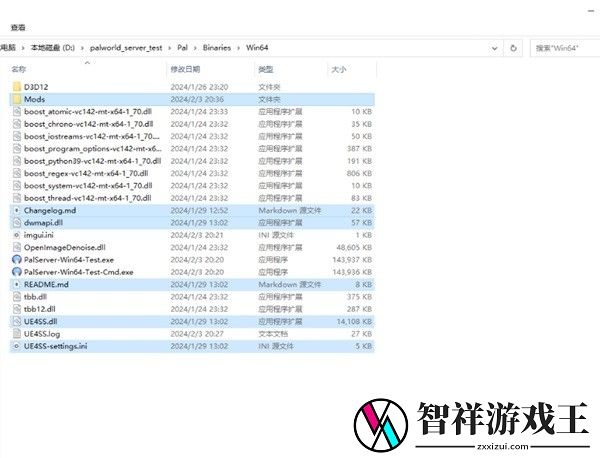
Task: Expand chevron after palworld_server_test breadcrumb
Action: 170,48
